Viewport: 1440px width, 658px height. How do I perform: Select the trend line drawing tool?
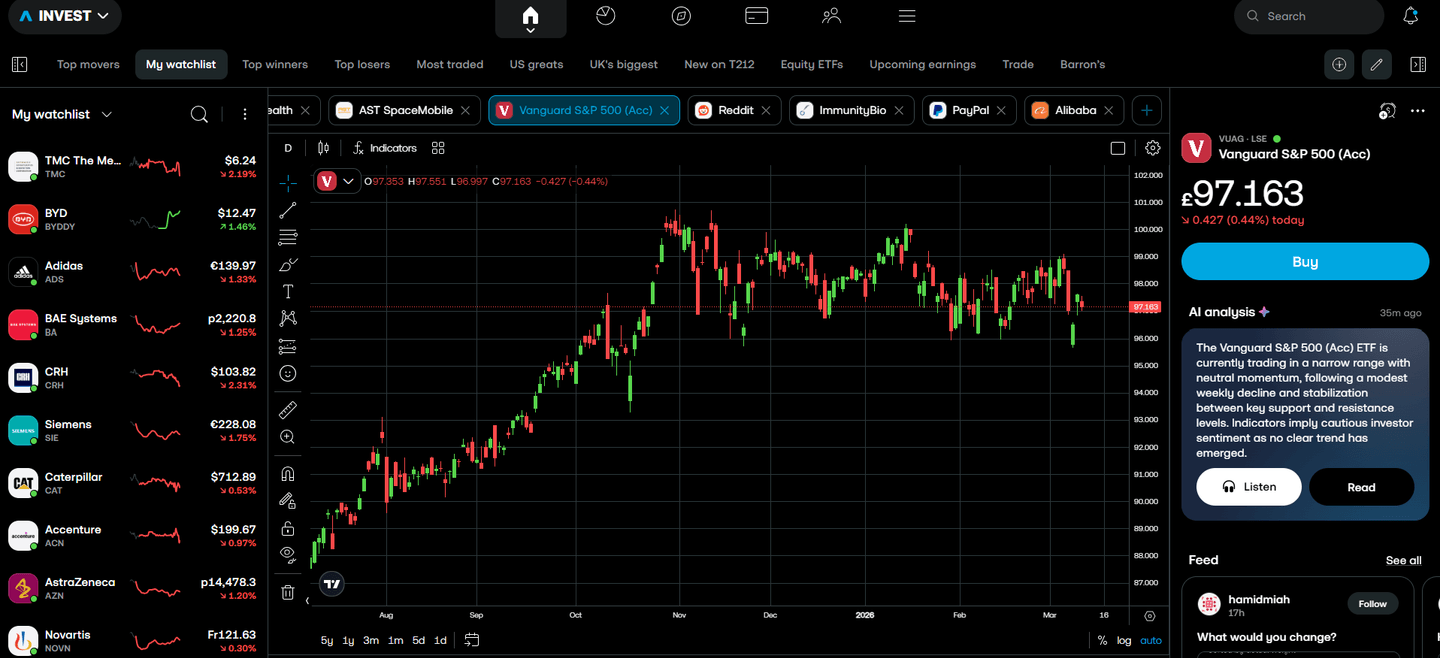(288, 210)
